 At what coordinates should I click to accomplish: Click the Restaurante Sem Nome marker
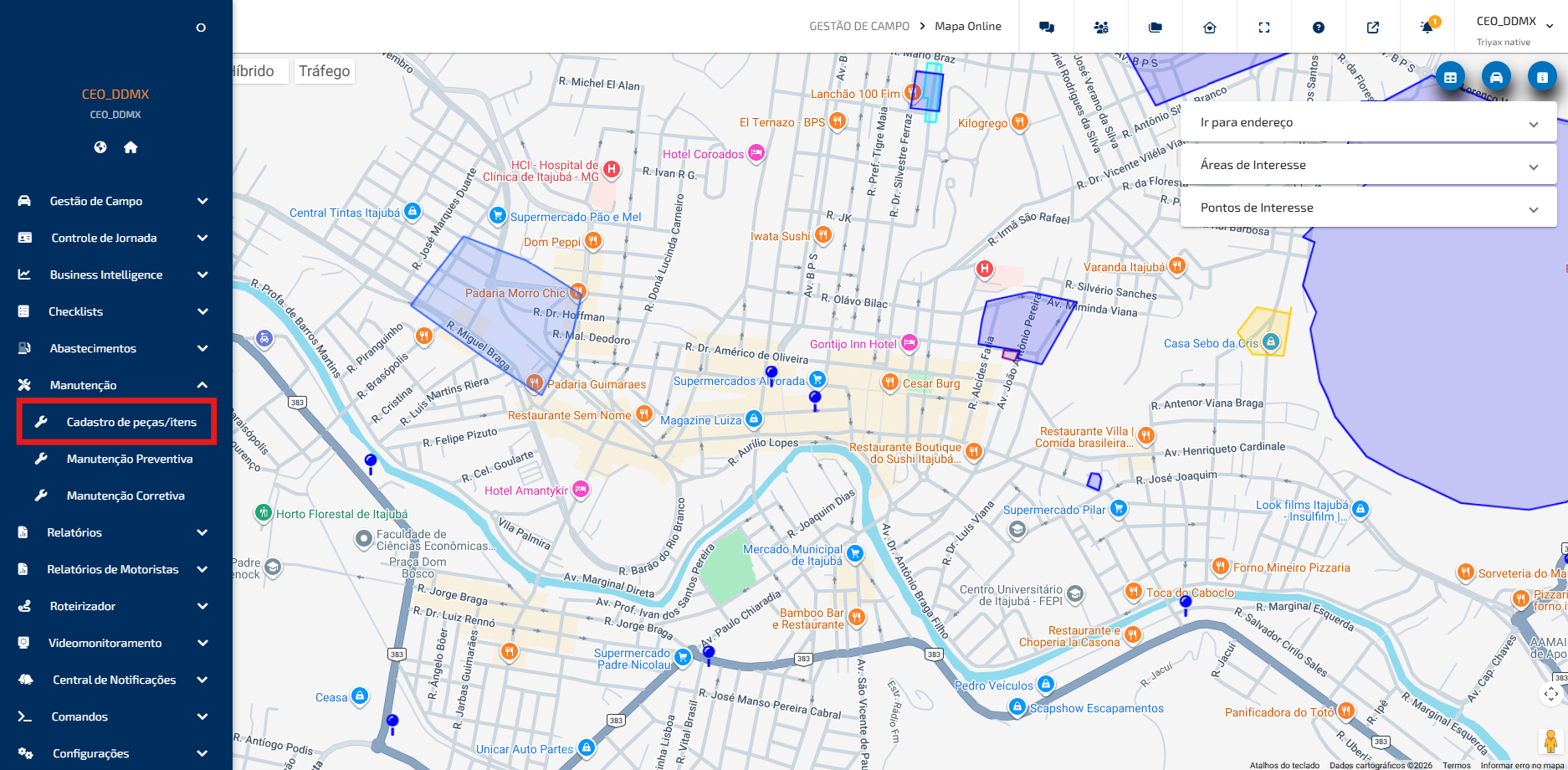pos(644,413)
